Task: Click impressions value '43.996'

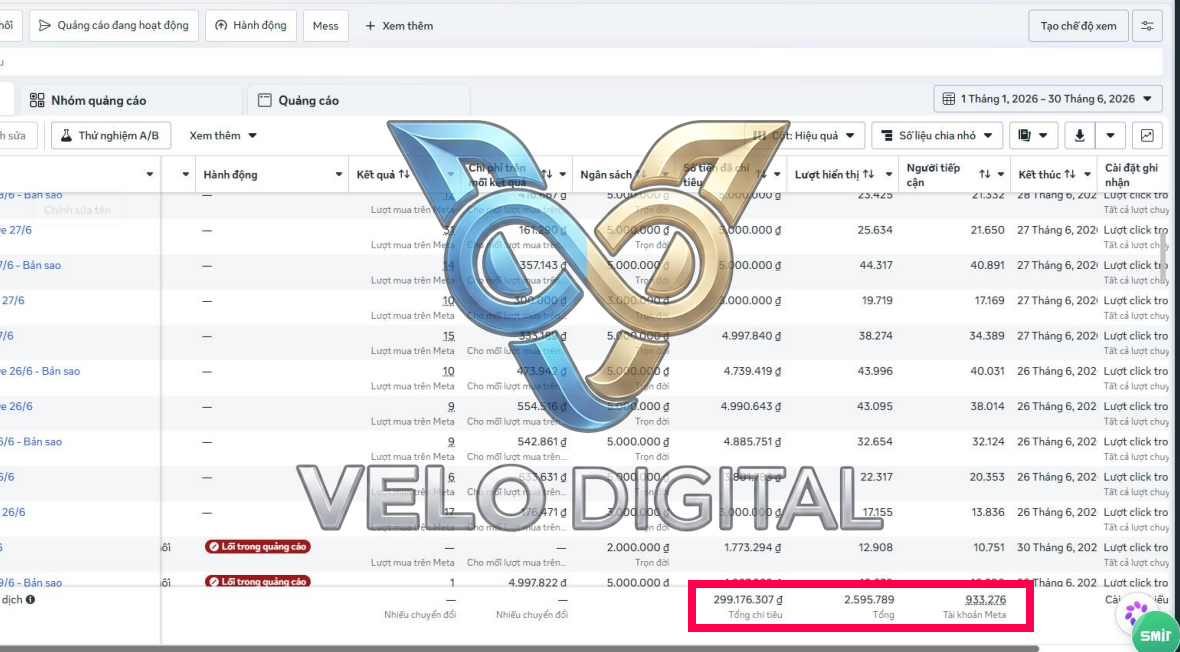Action: [875, 371]
